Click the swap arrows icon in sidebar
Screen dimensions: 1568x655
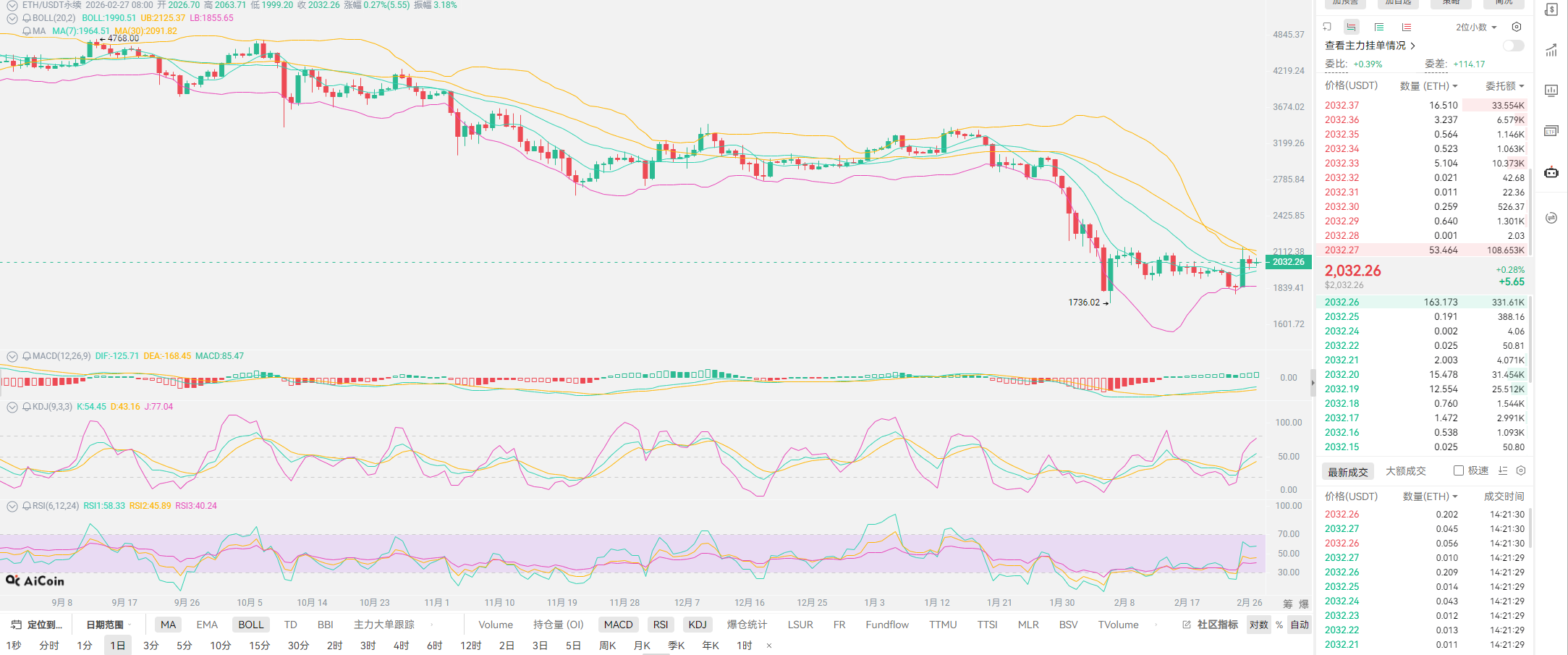point(1551,218)
